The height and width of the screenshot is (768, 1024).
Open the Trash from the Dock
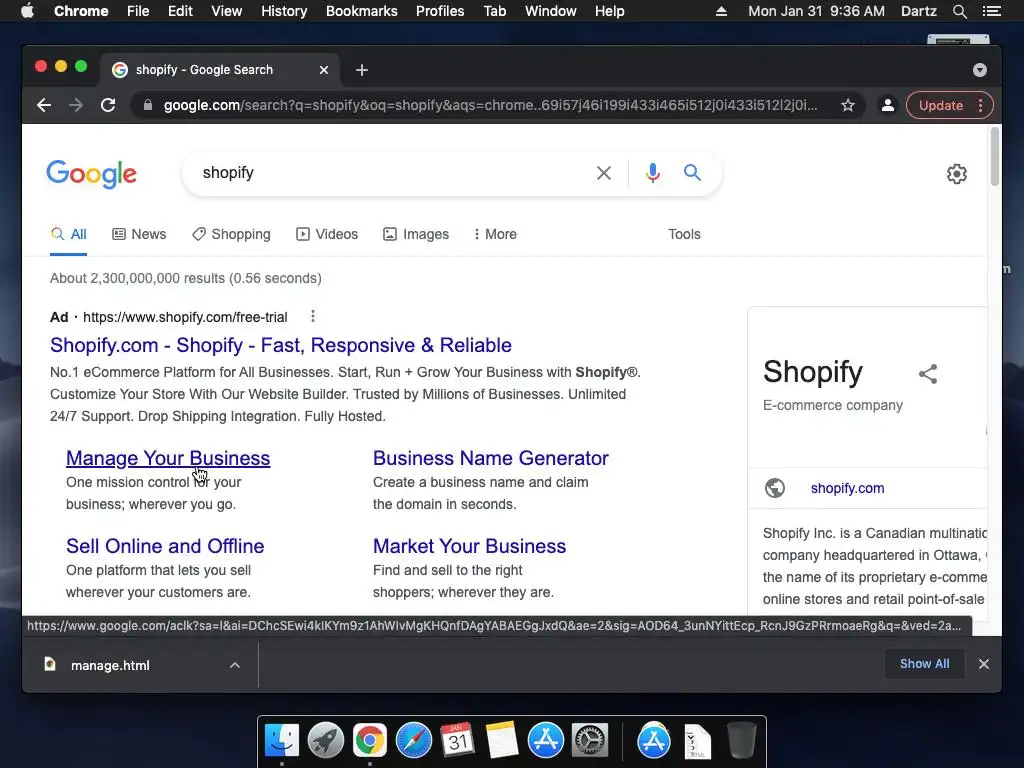pos(741,741)
